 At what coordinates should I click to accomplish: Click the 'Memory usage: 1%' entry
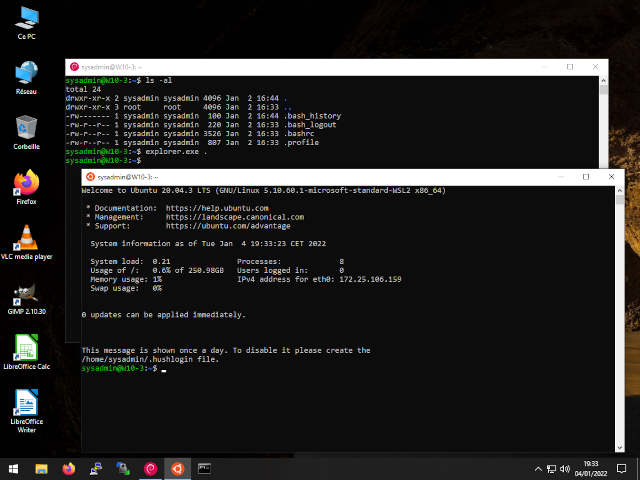pos(126,279)
